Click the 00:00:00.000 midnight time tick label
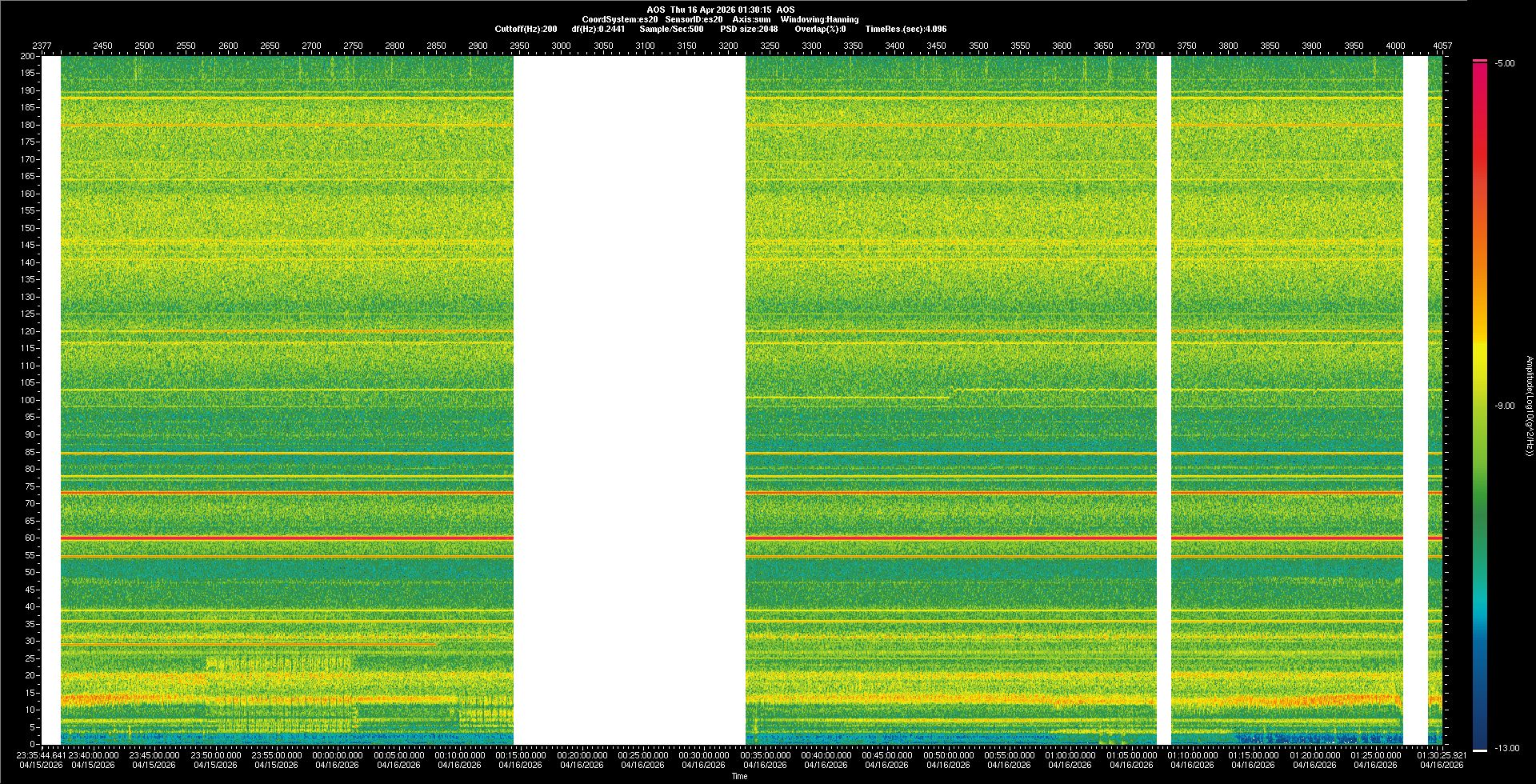The height and width of the screenshot is (784, 1536). pyautogui.click(x=338, y=755)
